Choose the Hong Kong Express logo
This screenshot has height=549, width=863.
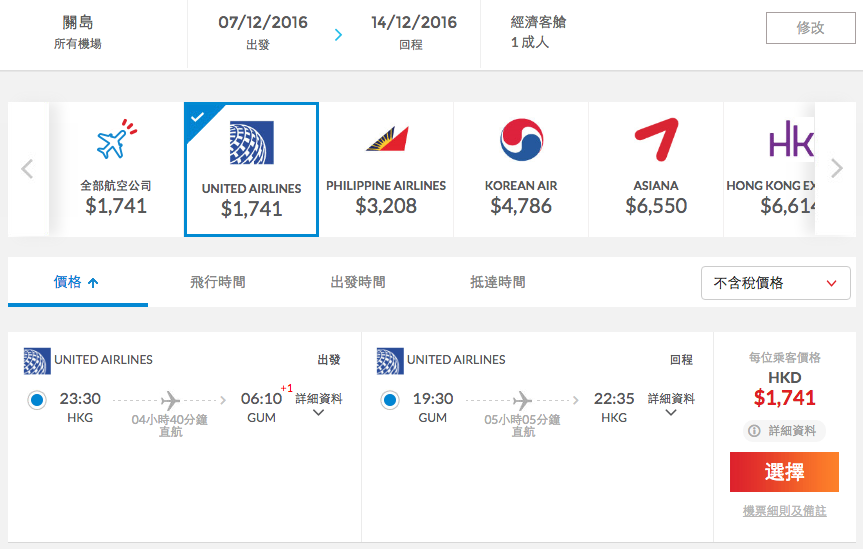click(791, 139)
